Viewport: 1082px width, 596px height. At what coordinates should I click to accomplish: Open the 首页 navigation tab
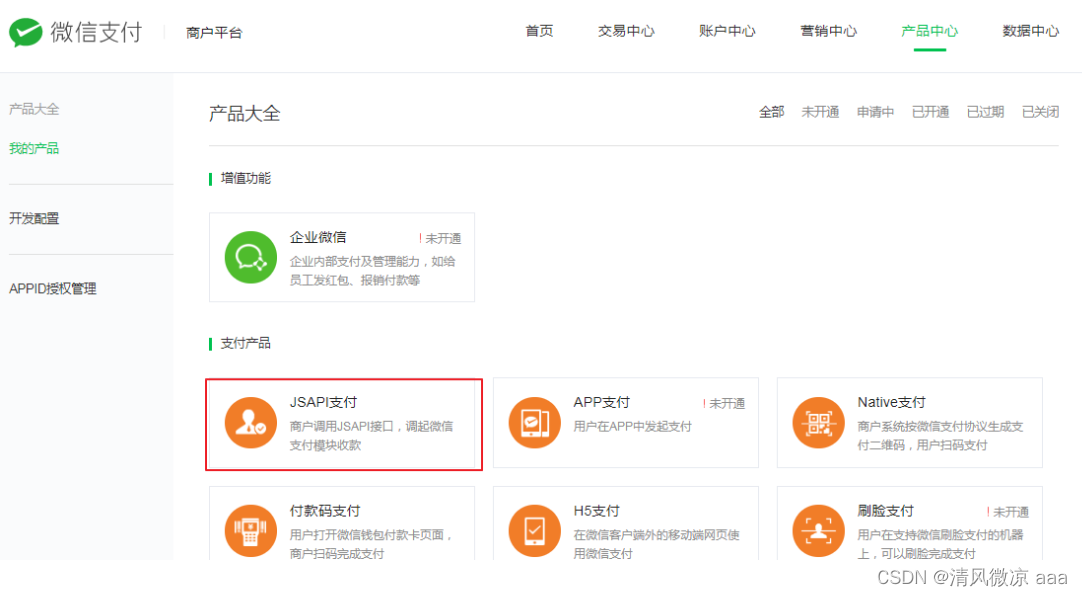[x=539, y=31]
